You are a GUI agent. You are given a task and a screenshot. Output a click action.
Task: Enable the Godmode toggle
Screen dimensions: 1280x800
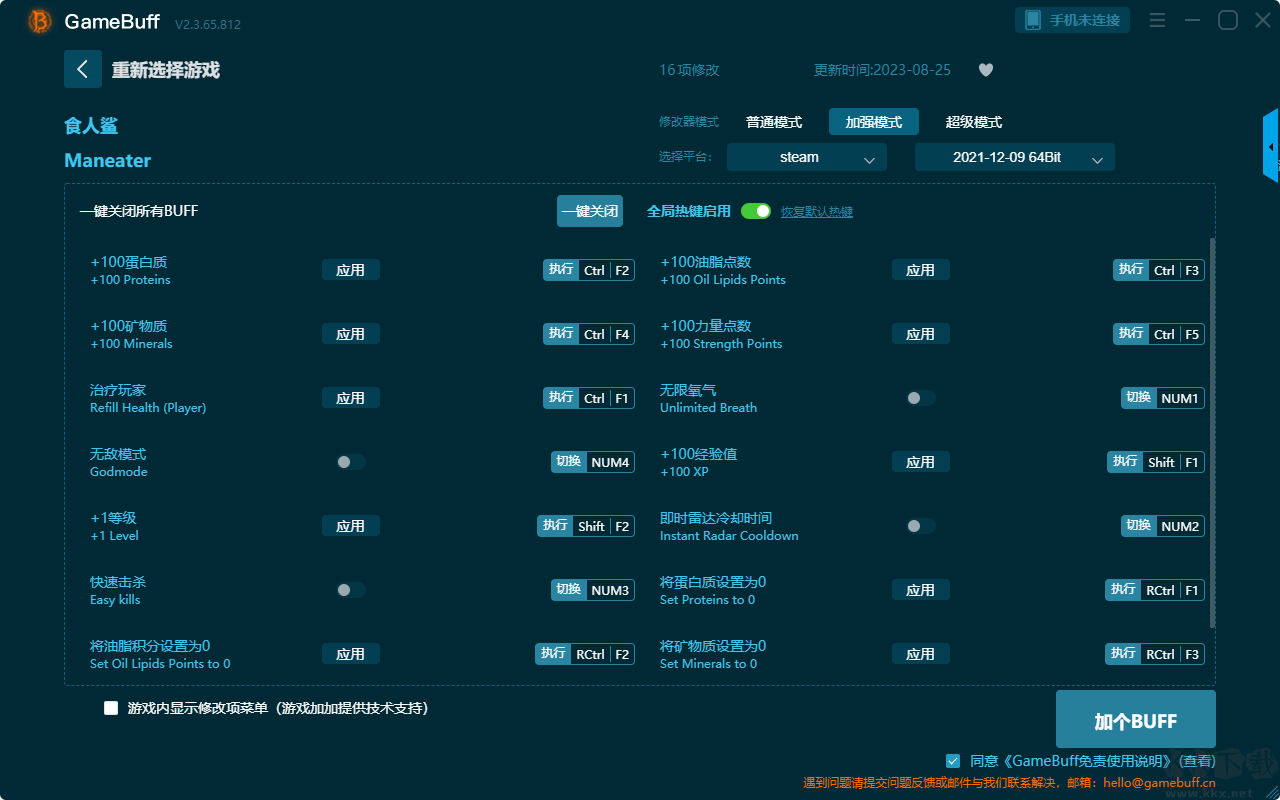351,462
